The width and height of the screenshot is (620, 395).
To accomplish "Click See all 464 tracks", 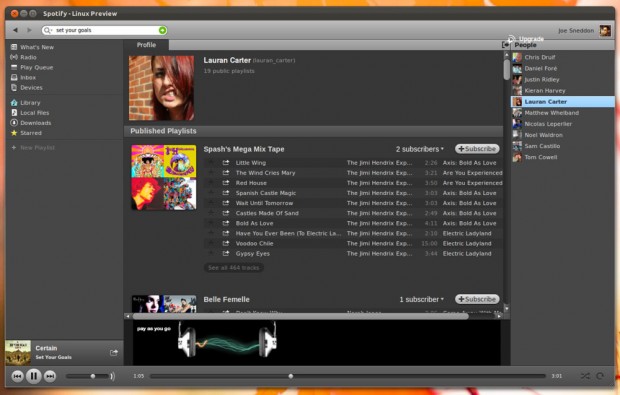I will [x=234, y=268].
